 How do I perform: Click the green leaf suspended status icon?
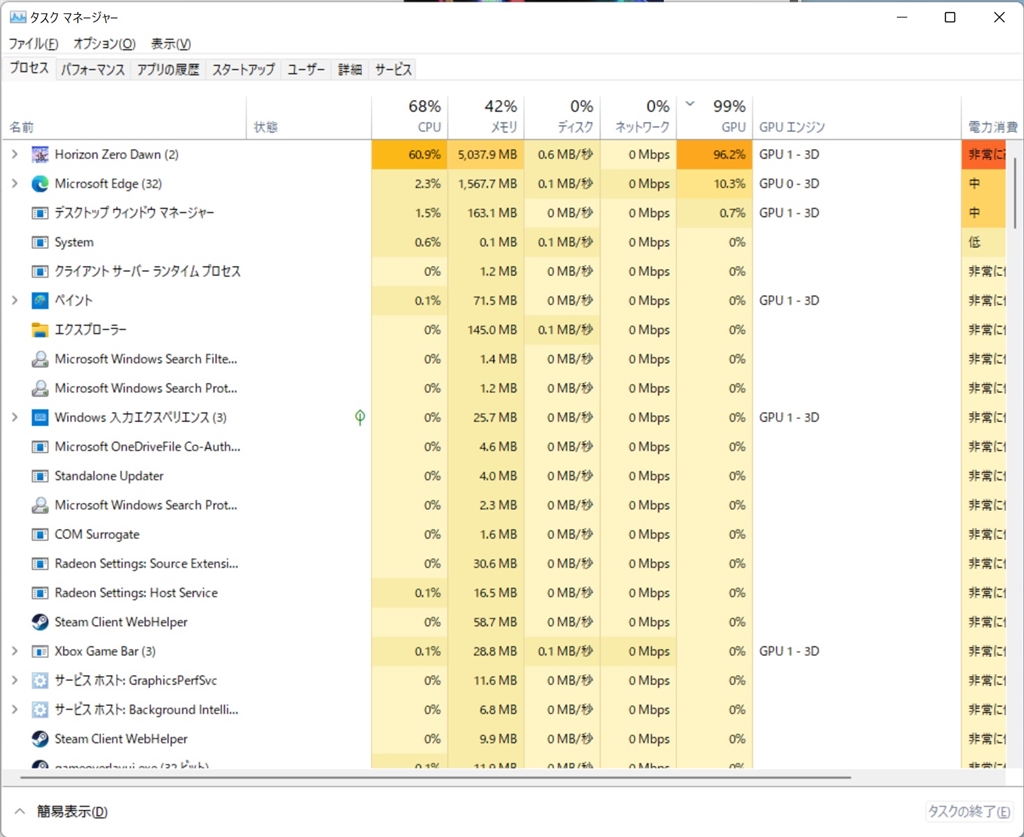(360, 417)
